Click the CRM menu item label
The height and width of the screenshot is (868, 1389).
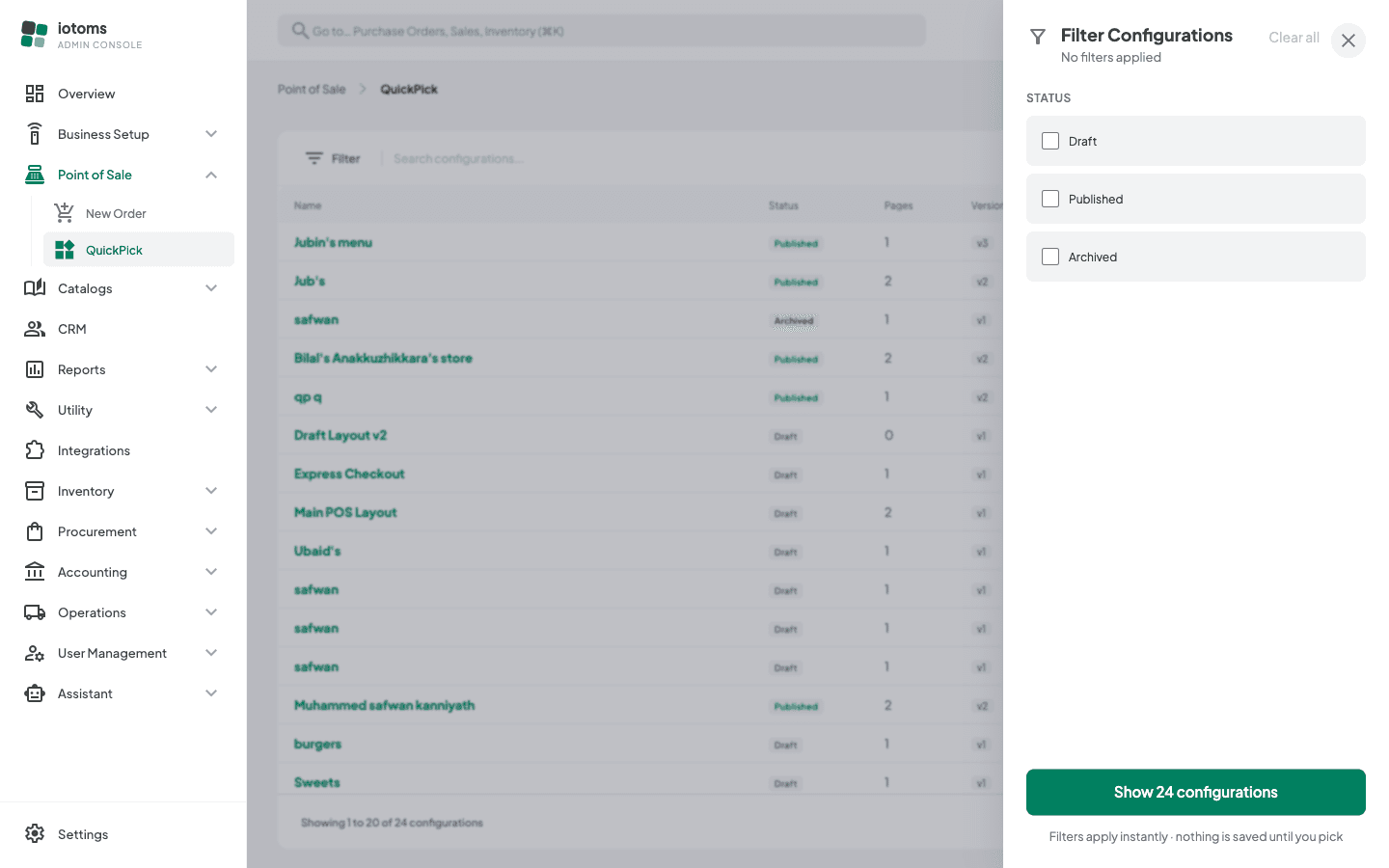[72, 329]
